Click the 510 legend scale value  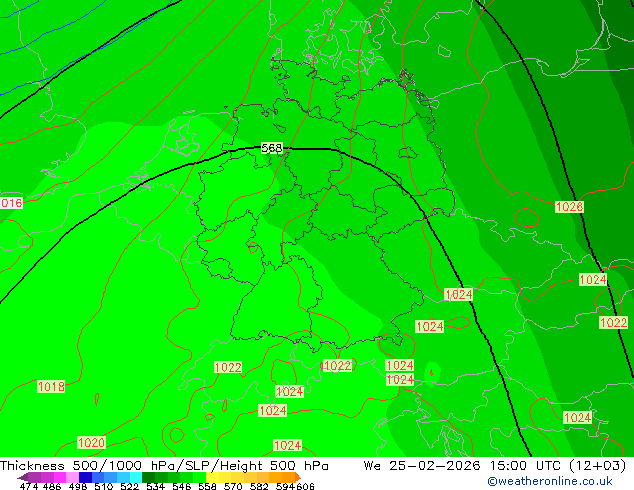pyautogui.click(x=104, y=486)
